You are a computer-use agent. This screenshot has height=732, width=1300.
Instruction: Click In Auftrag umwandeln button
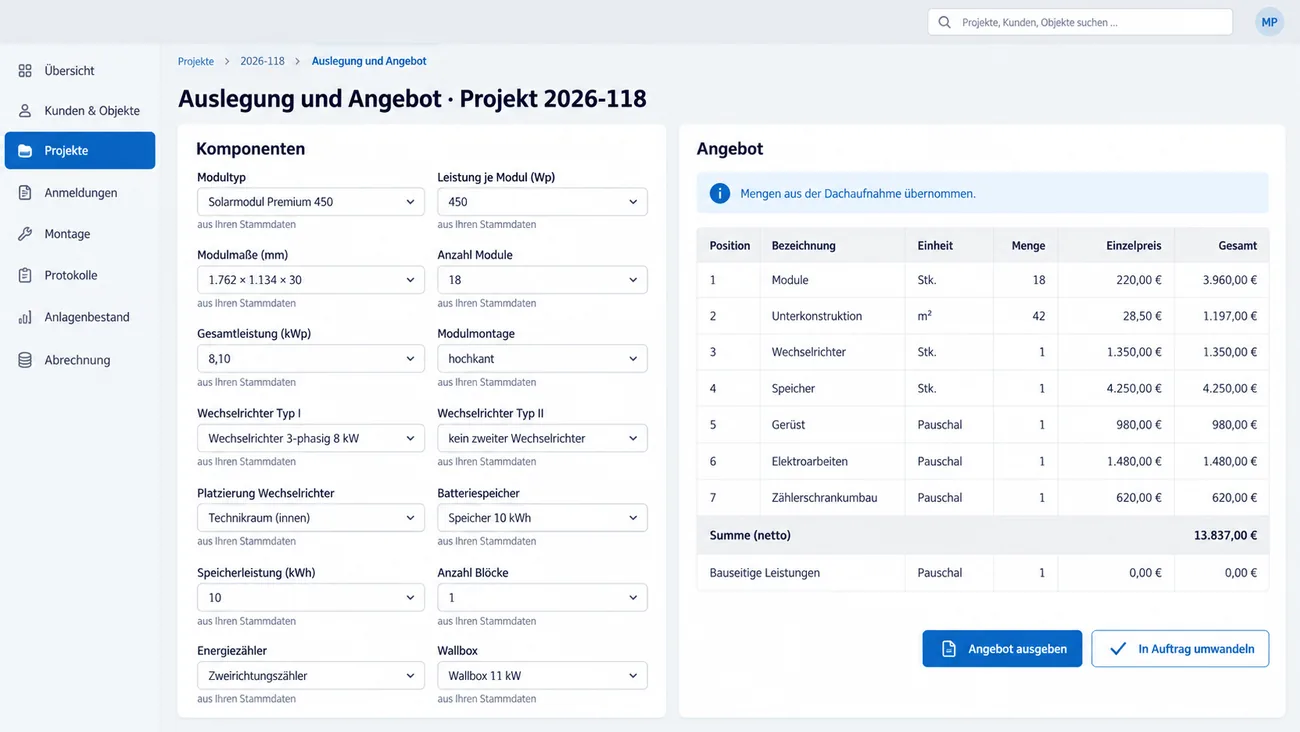[1180, 649]
